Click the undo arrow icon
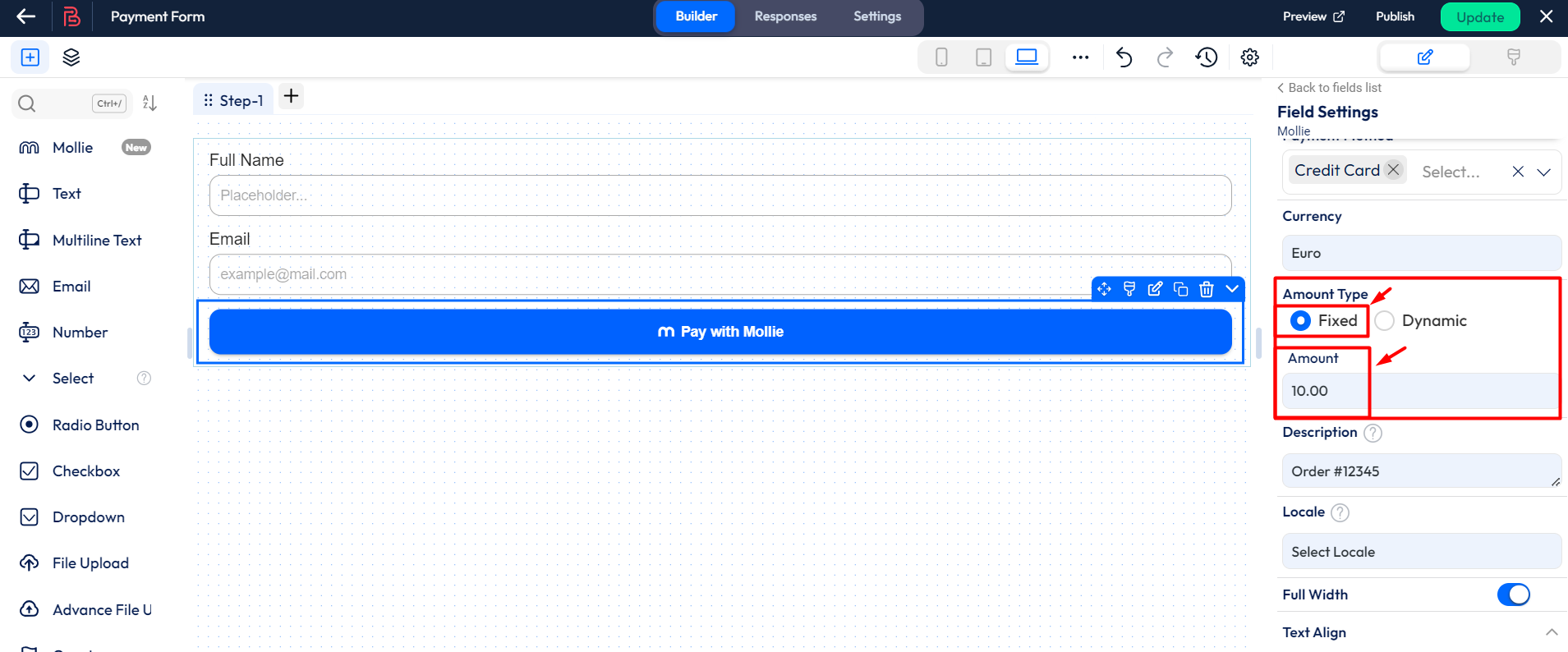 pos(1124,57)
